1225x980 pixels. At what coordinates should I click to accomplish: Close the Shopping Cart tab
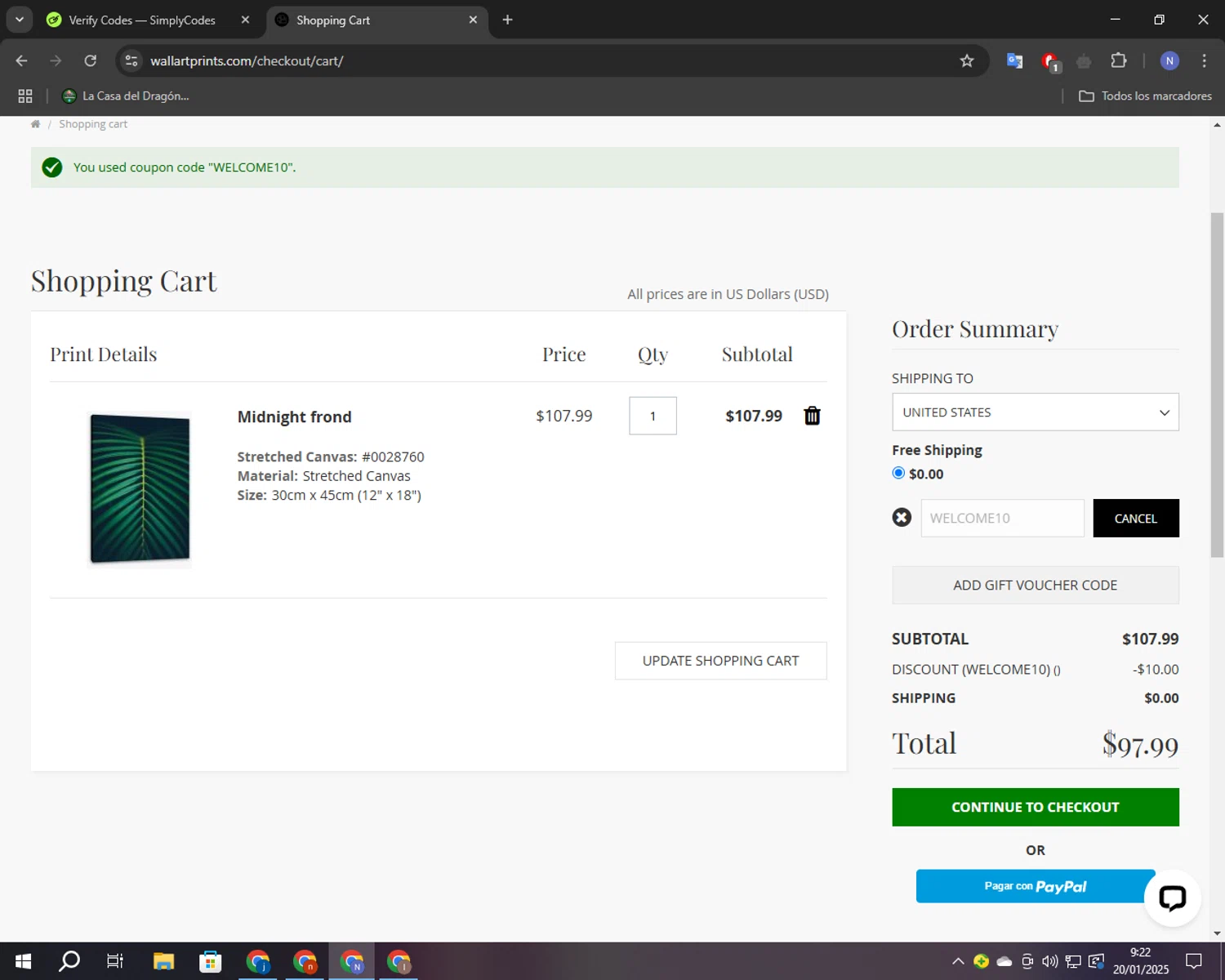(473, 20)
